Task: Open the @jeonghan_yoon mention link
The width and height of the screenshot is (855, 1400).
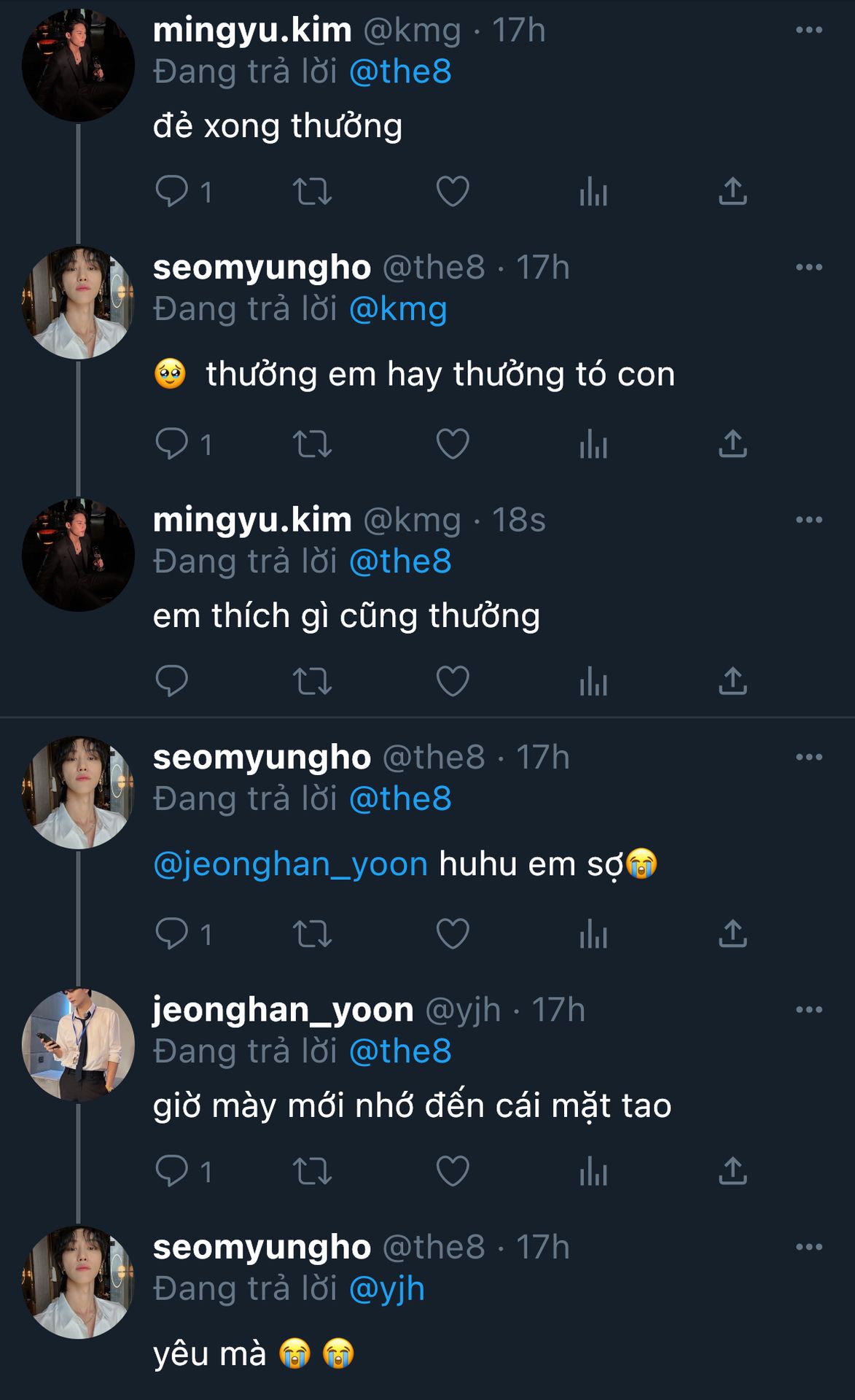Action: (x=290, y=864)
